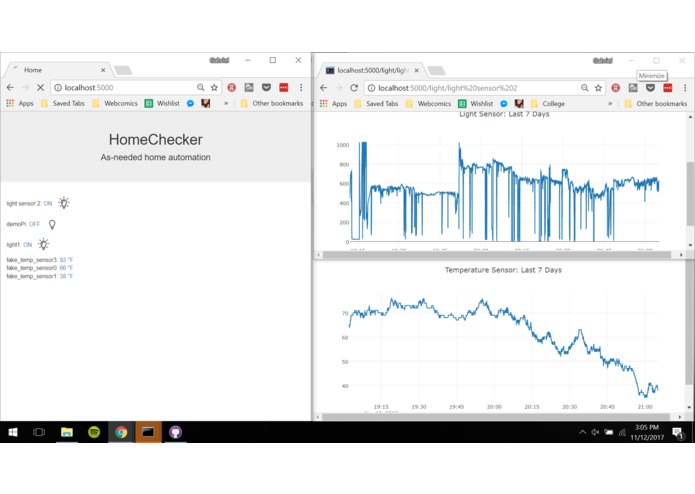Toggle the light sensor 2 bulb icon

tap(64, 203)
